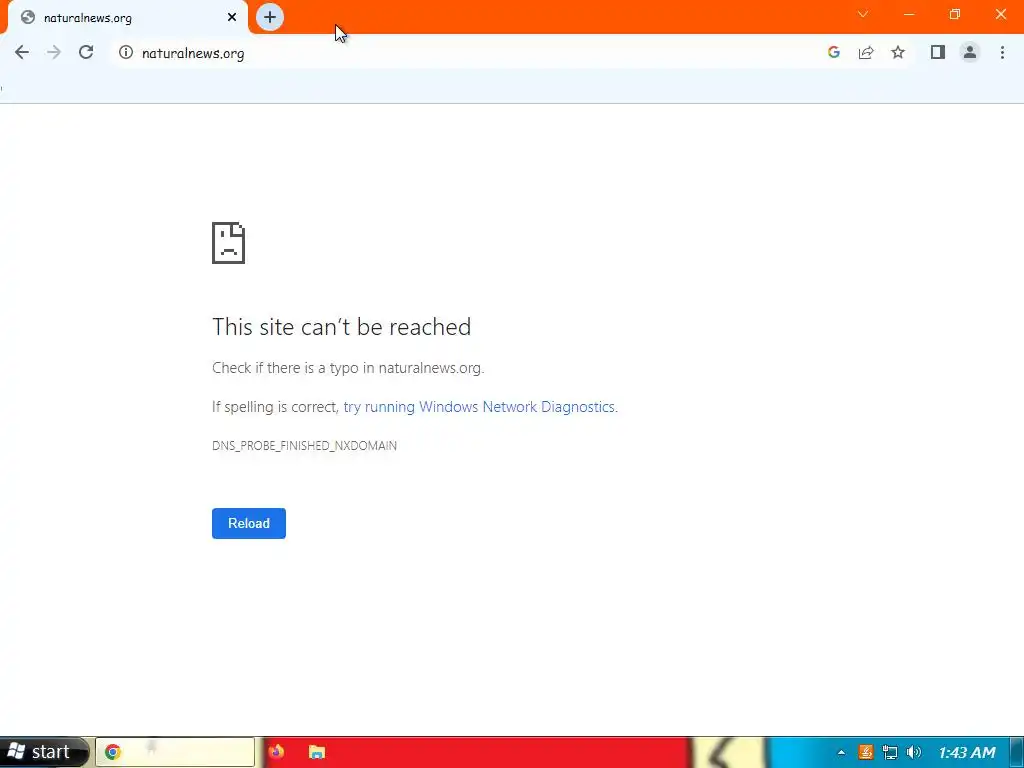Select the naturalnews.org tab
The height and width of the screenshot is (768, 1024).
tap(127, 18)
